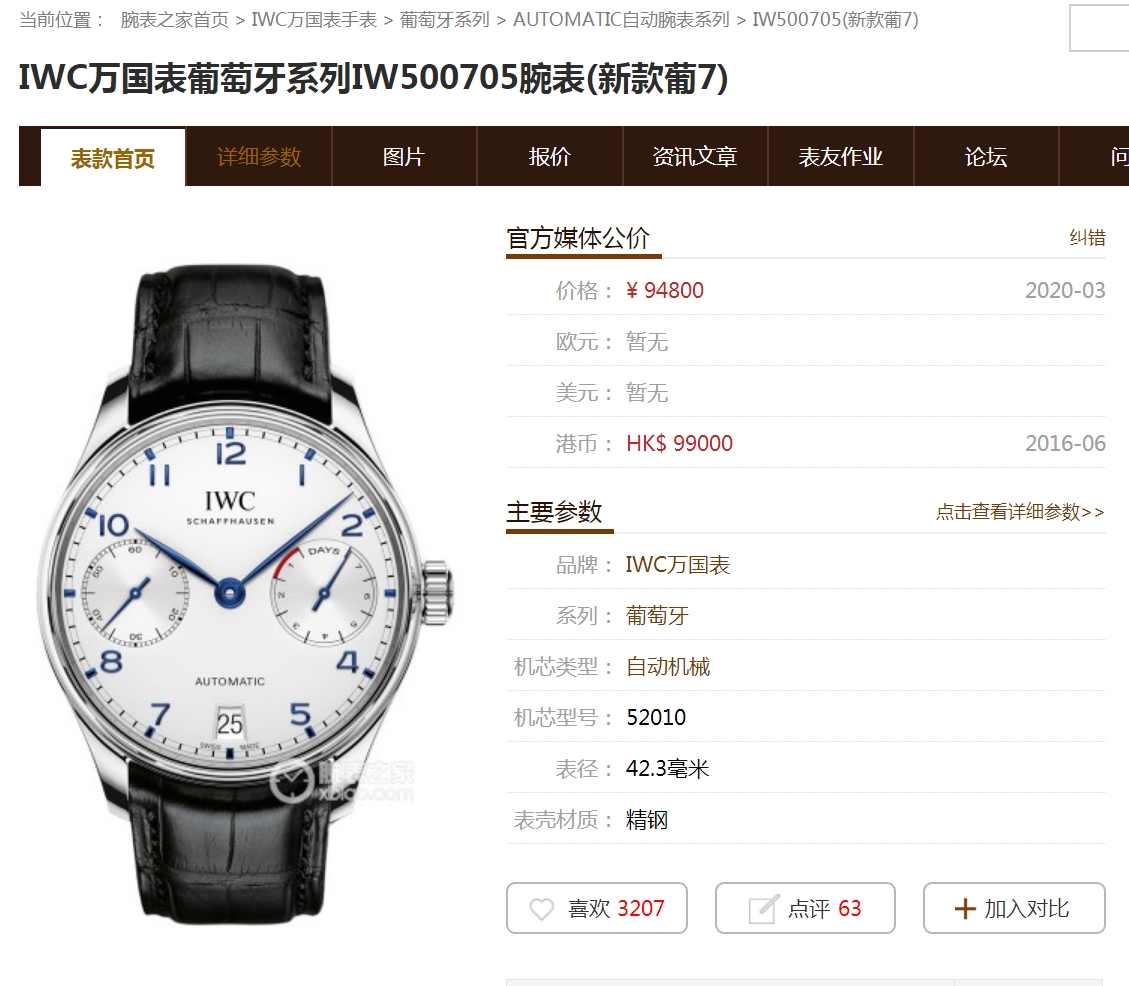Open the 论坛 tab

pyautogui.click(x=986, y=156)
